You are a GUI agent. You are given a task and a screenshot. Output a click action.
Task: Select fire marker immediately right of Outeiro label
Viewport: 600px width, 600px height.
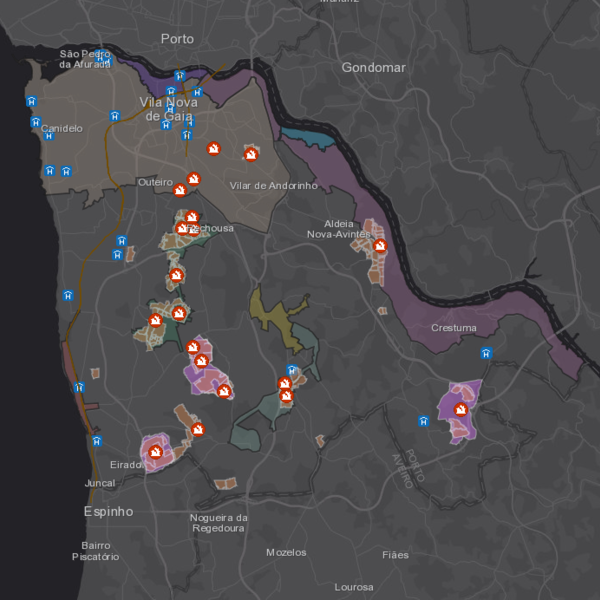click(x=180, y=190)
